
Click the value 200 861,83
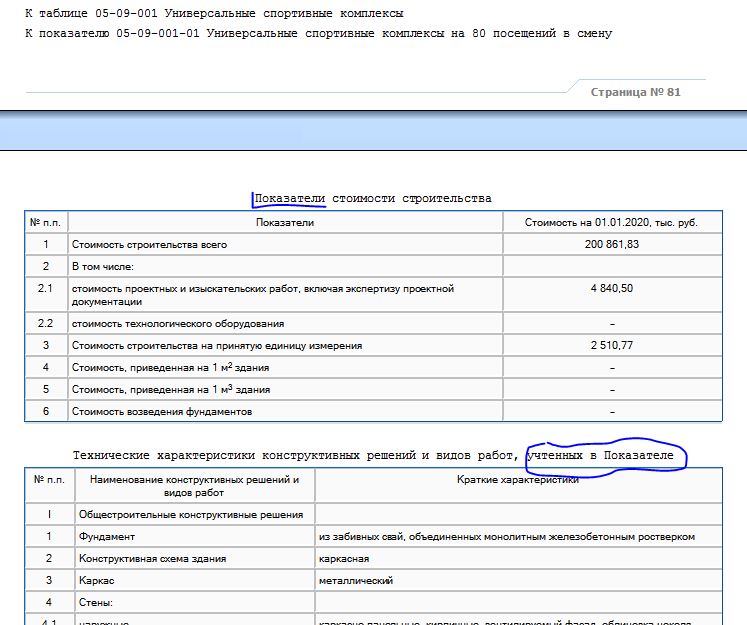tap(612, 244)
